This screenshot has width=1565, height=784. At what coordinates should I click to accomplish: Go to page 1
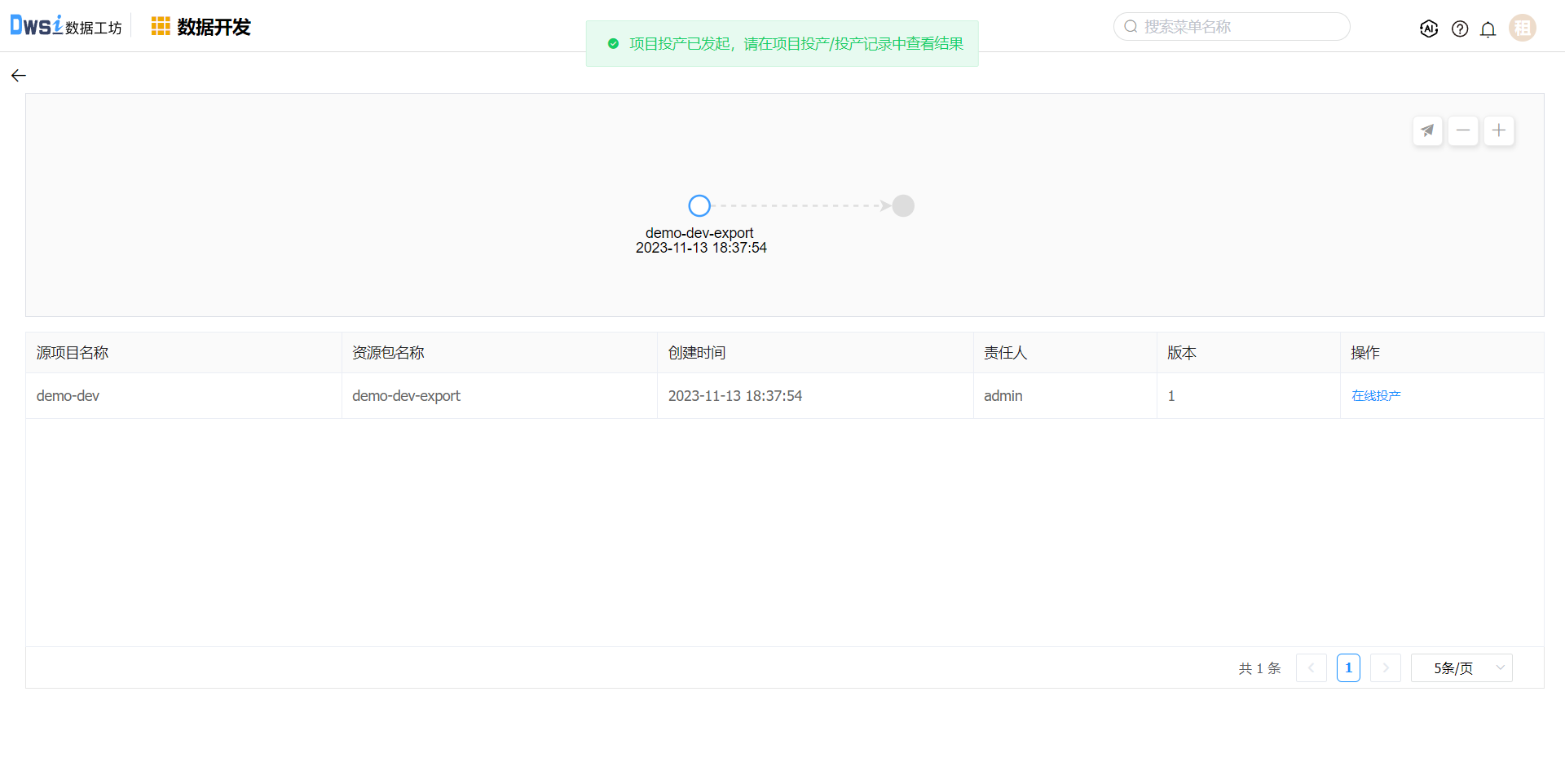pos(1348,668)
